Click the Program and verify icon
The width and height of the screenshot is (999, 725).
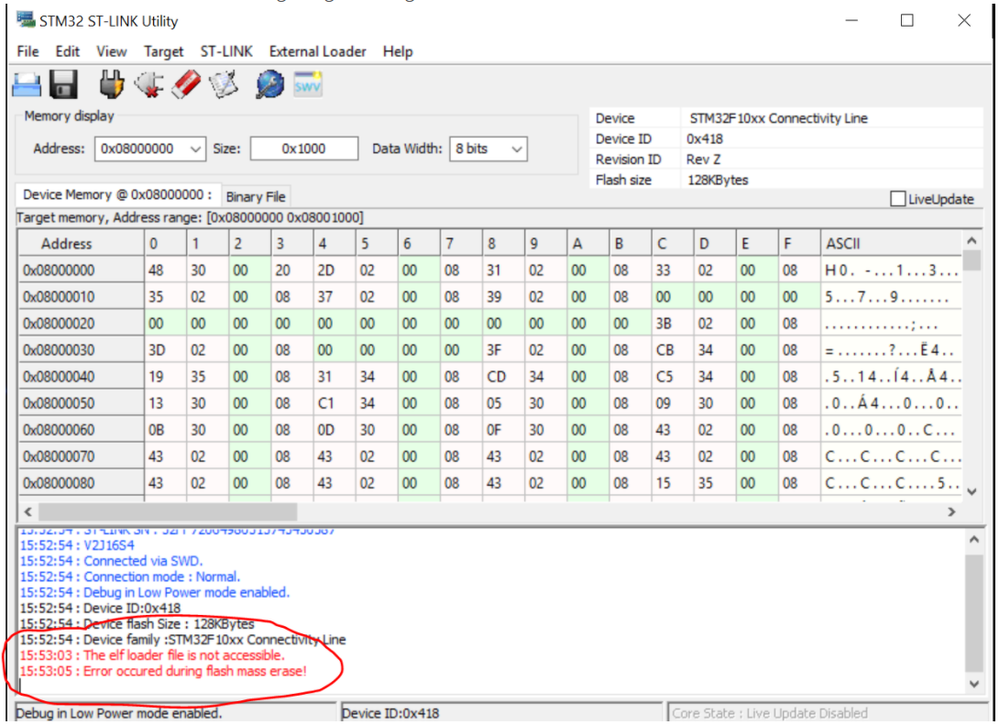point(224,84)
